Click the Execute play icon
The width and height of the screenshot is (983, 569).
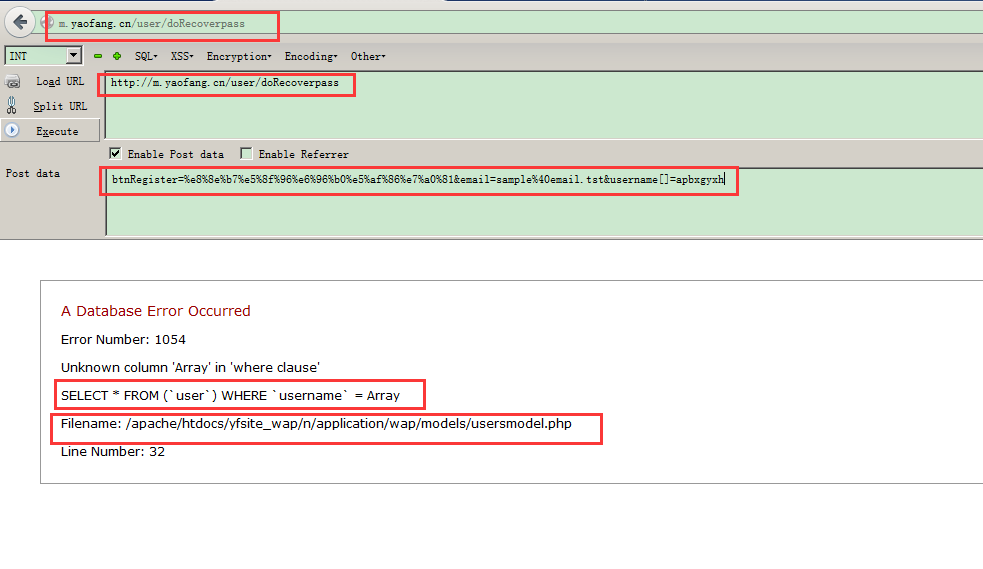point(12,130)
